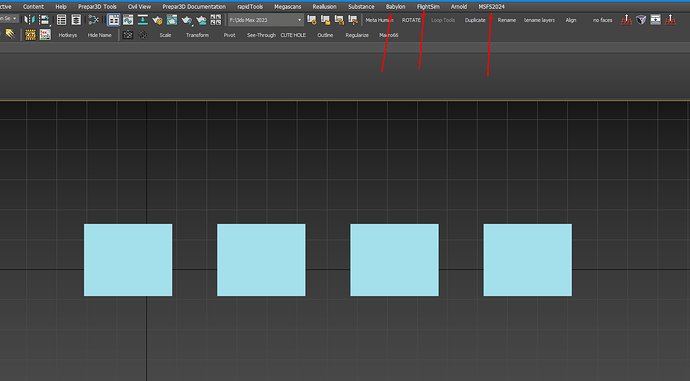Click the Pivot macro button
The width and height of the screenshot is (690, 381).
[229, 35]
